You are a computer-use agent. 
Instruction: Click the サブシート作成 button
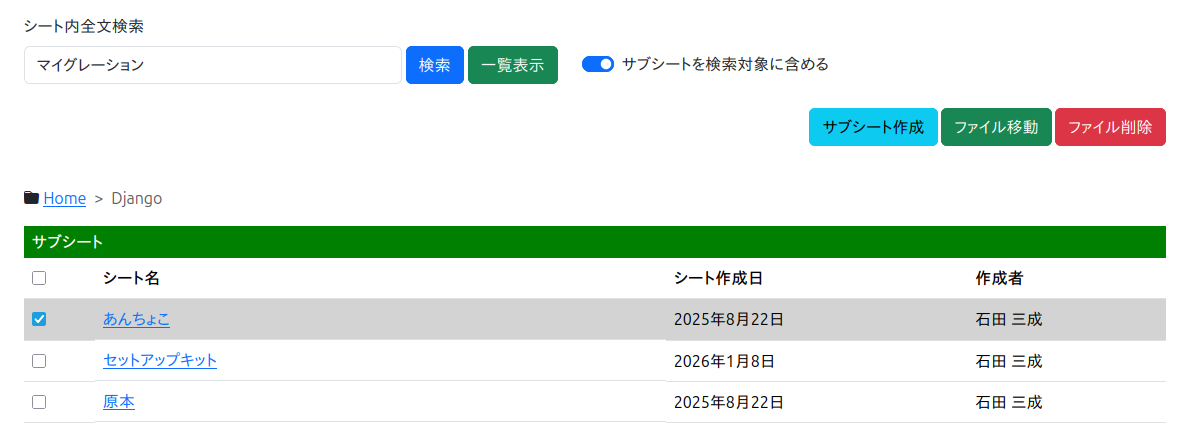click(873, 127)
